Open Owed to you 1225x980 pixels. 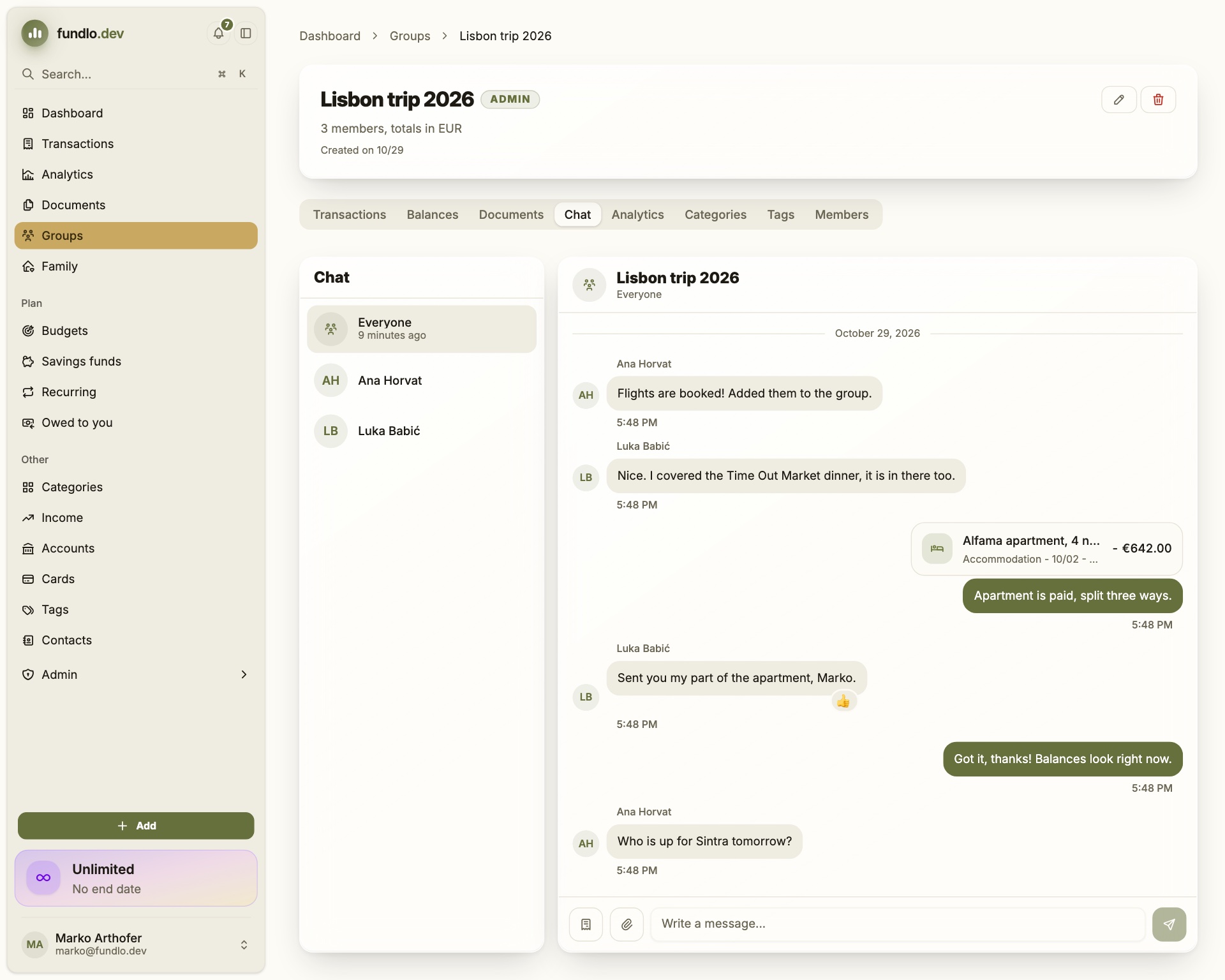[x=136, y=422]
